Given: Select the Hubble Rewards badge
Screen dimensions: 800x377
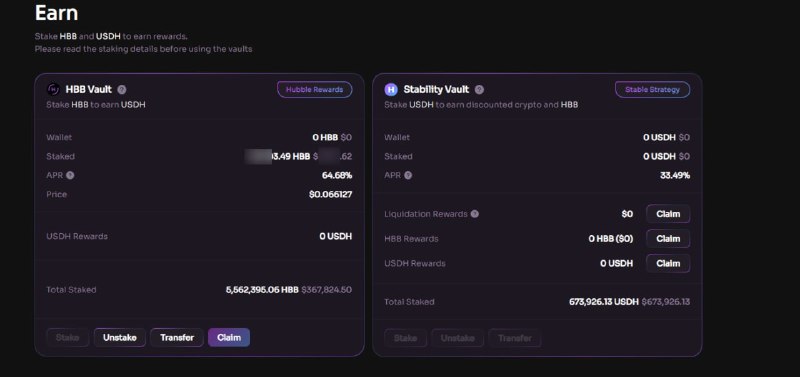Looking at the screenshot, I should coord(314,90).
